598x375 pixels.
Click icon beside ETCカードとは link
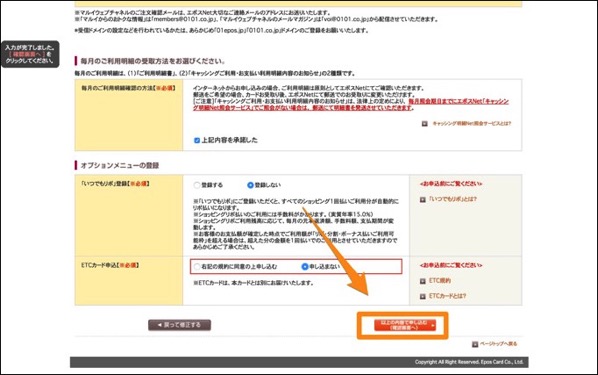point(423,296)
